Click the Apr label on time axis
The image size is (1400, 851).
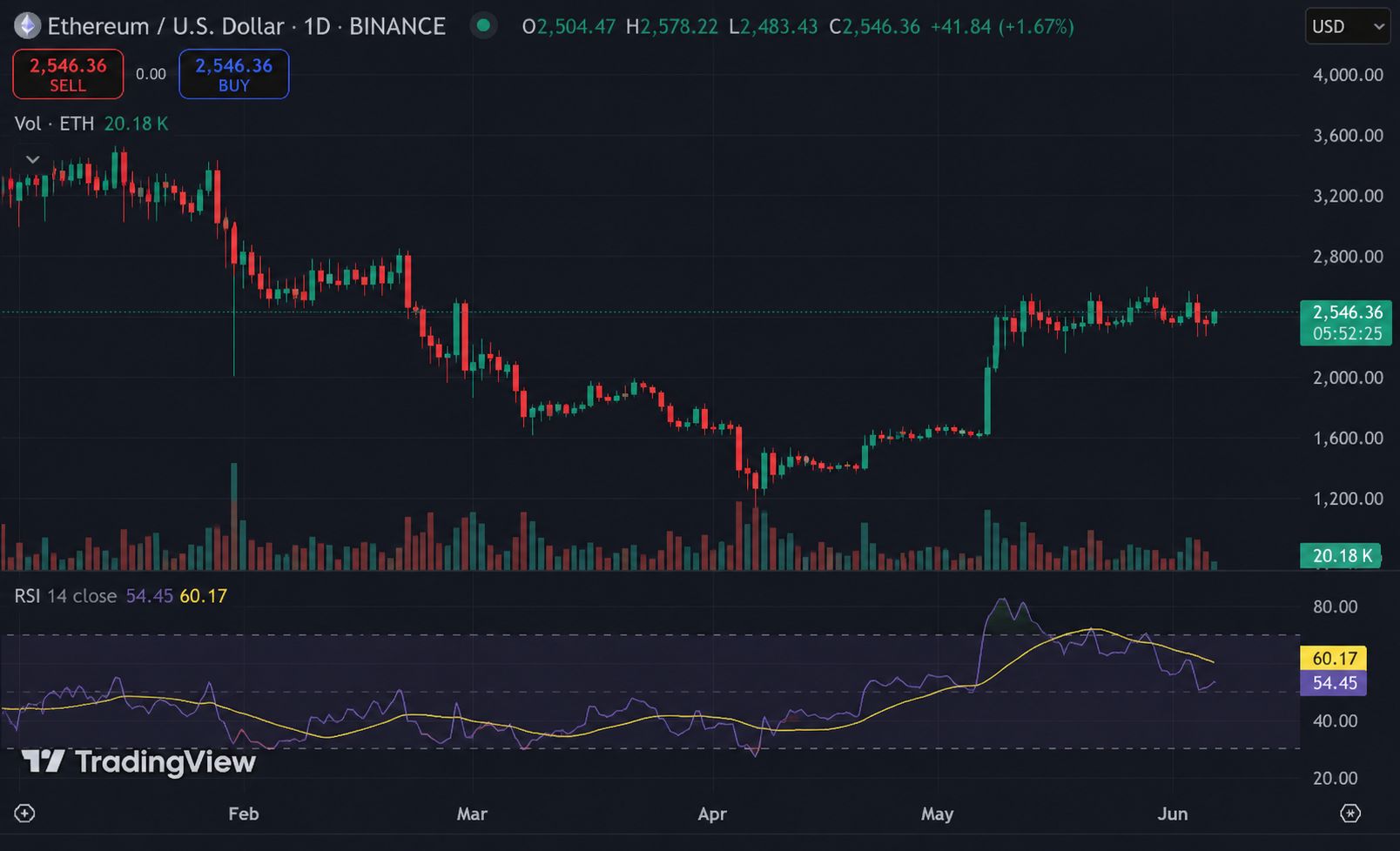pyautogui.click(x=712, y=814)
